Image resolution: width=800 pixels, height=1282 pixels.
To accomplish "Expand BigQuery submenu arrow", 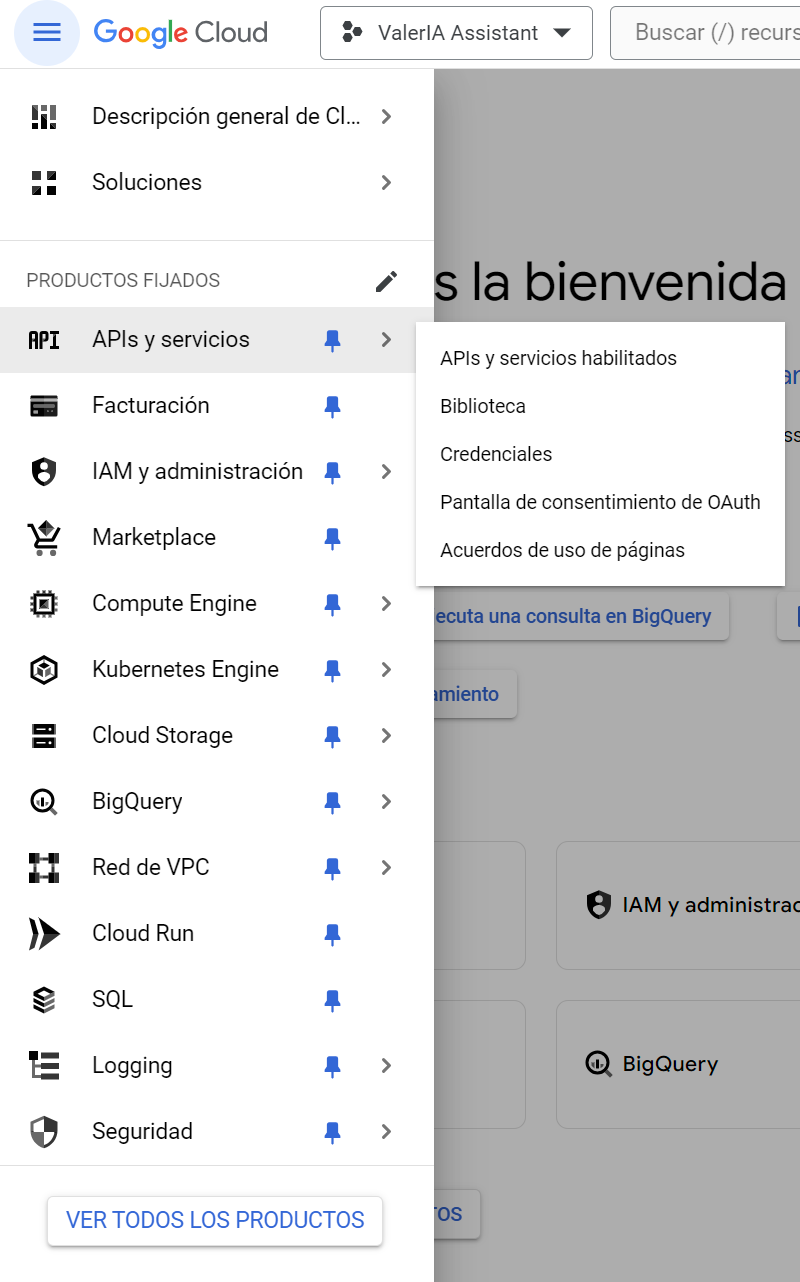I will click(387, 802).
